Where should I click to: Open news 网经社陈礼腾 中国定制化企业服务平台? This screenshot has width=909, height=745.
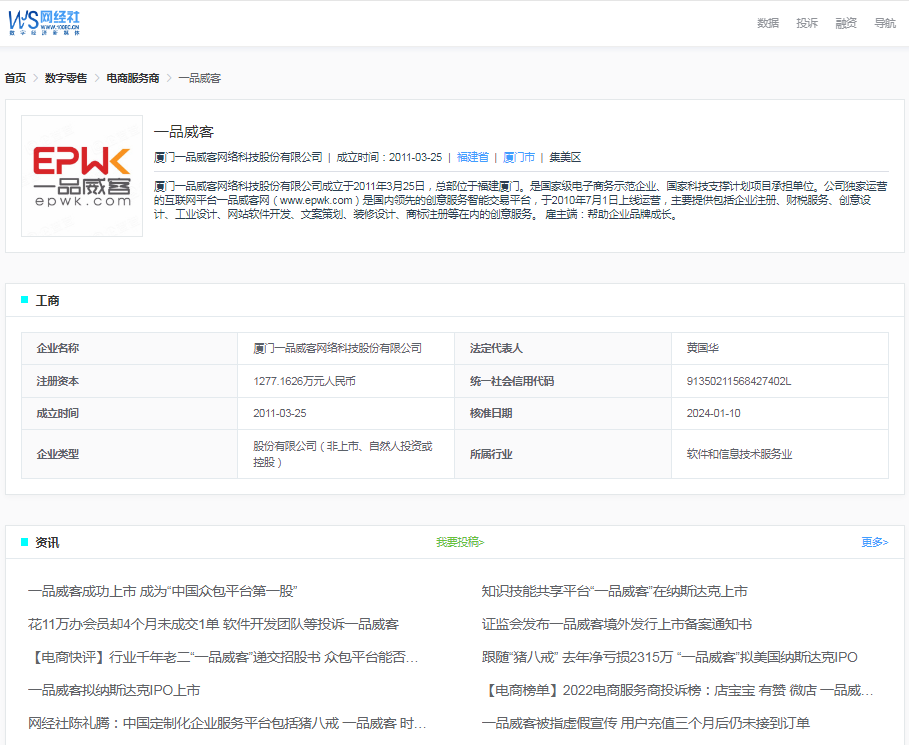click(227, 724)
